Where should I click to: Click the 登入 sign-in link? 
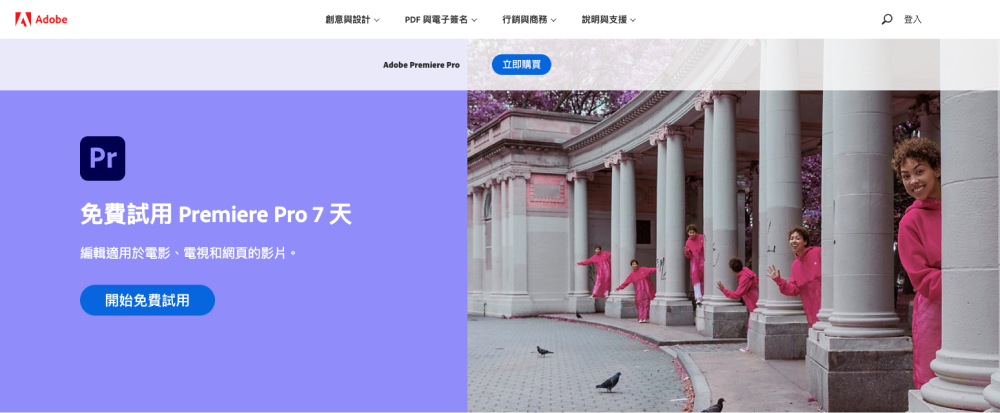(912, 19)
